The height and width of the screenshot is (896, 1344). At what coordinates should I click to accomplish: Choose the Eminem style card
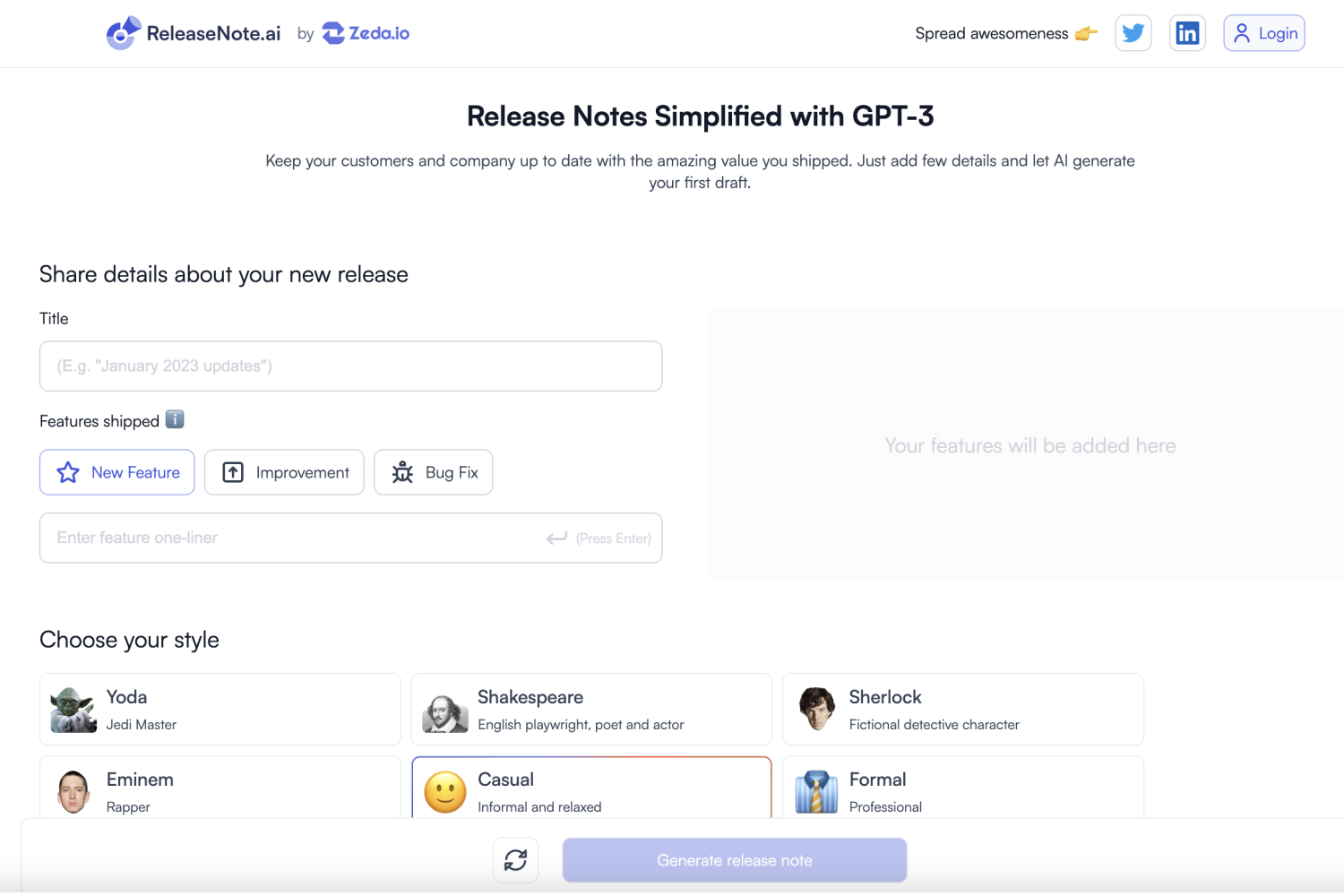coord(220,787)
